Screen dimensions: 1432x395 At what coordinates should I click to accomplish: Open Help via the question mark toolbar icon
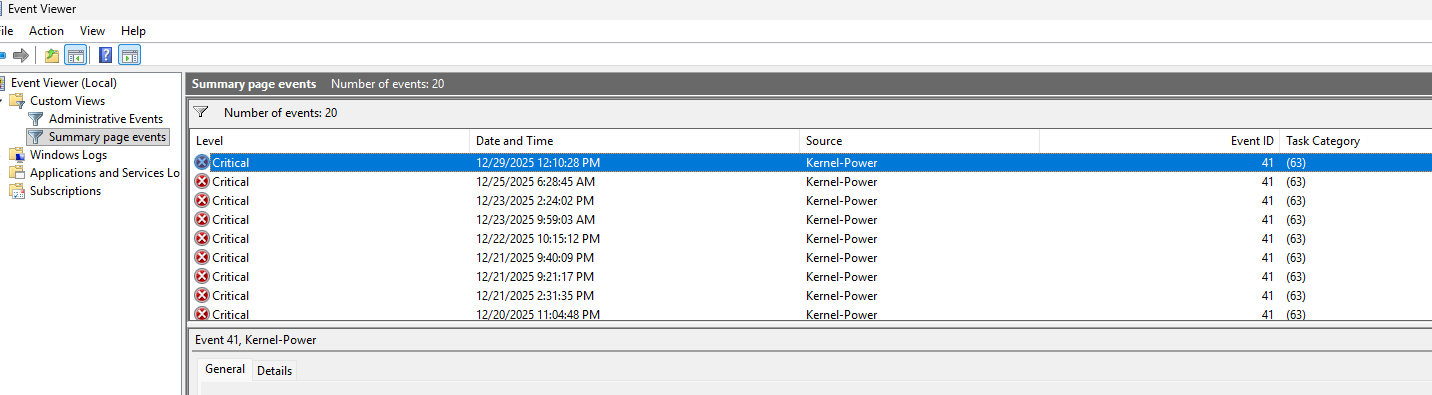pyautogui.click(x=106, y=55)
